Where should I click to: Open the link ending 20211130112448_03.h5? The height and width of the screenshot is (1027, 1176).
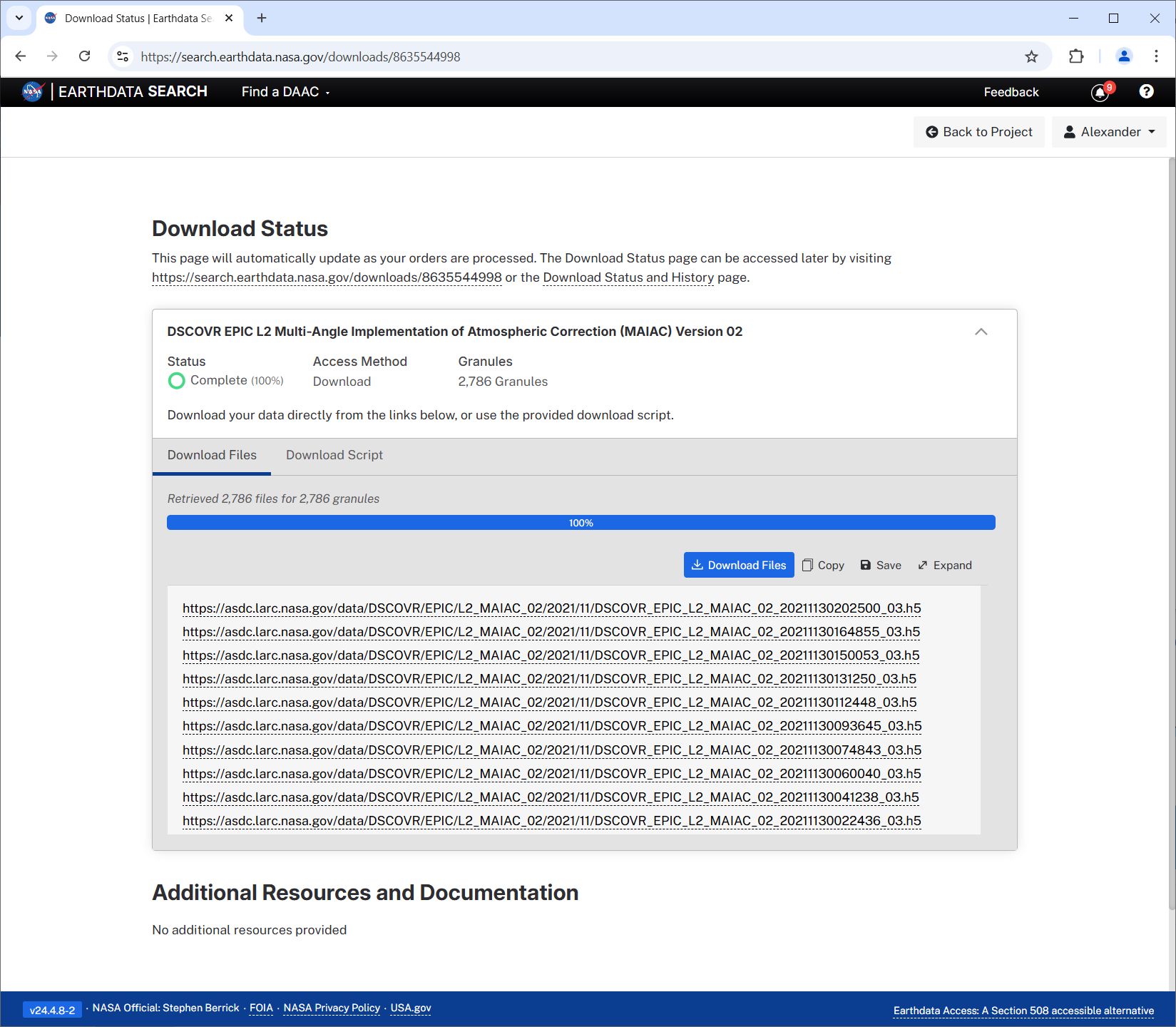coord(549,702)
